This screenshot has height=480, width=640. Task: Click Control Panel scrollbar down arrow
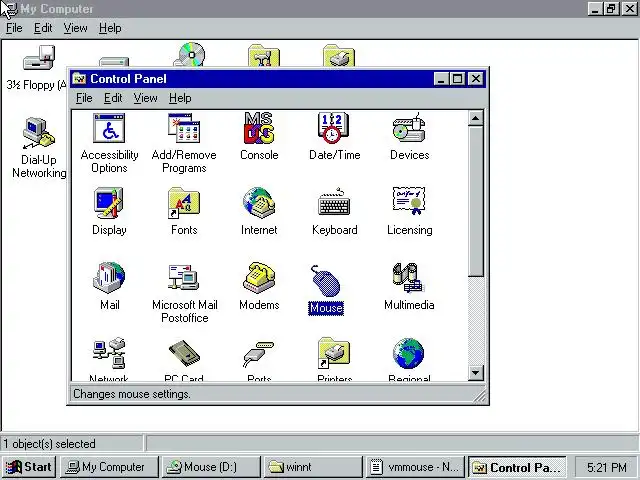[x=476, y=373]
